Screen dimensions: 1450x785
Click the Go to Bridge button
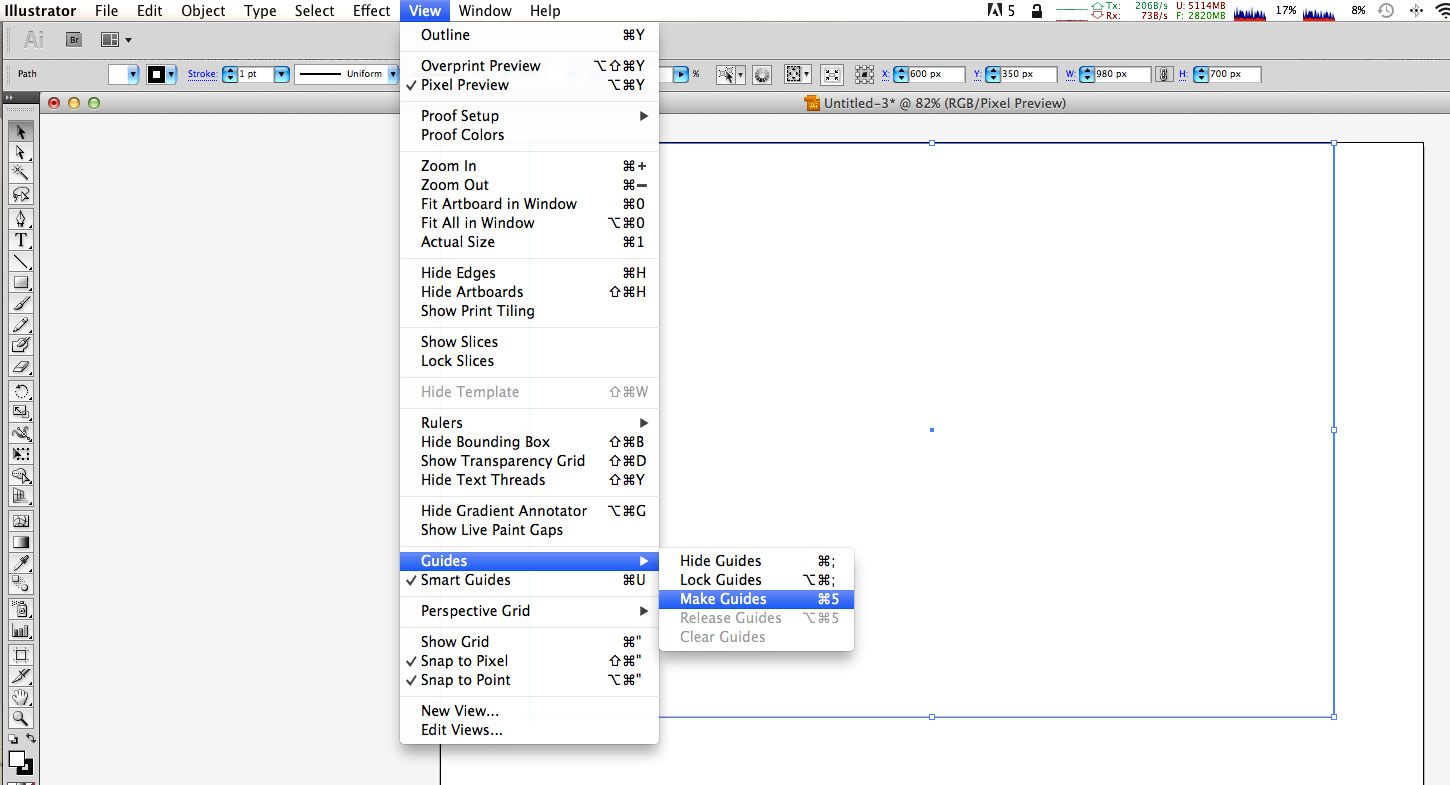(74, 40)
